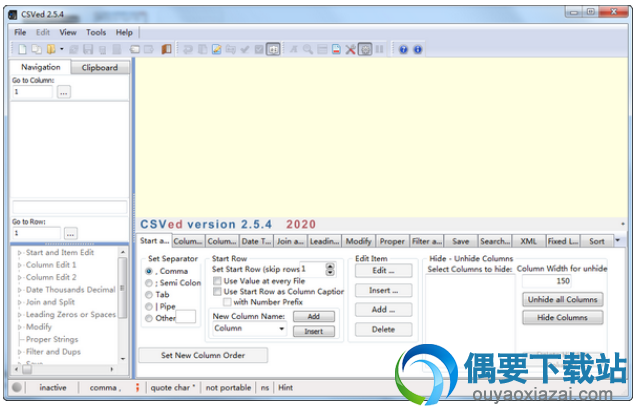Image resolution: width=638 pixels, height=406 pixels.
Task: Open the Help menu
Action: (124, 32)
